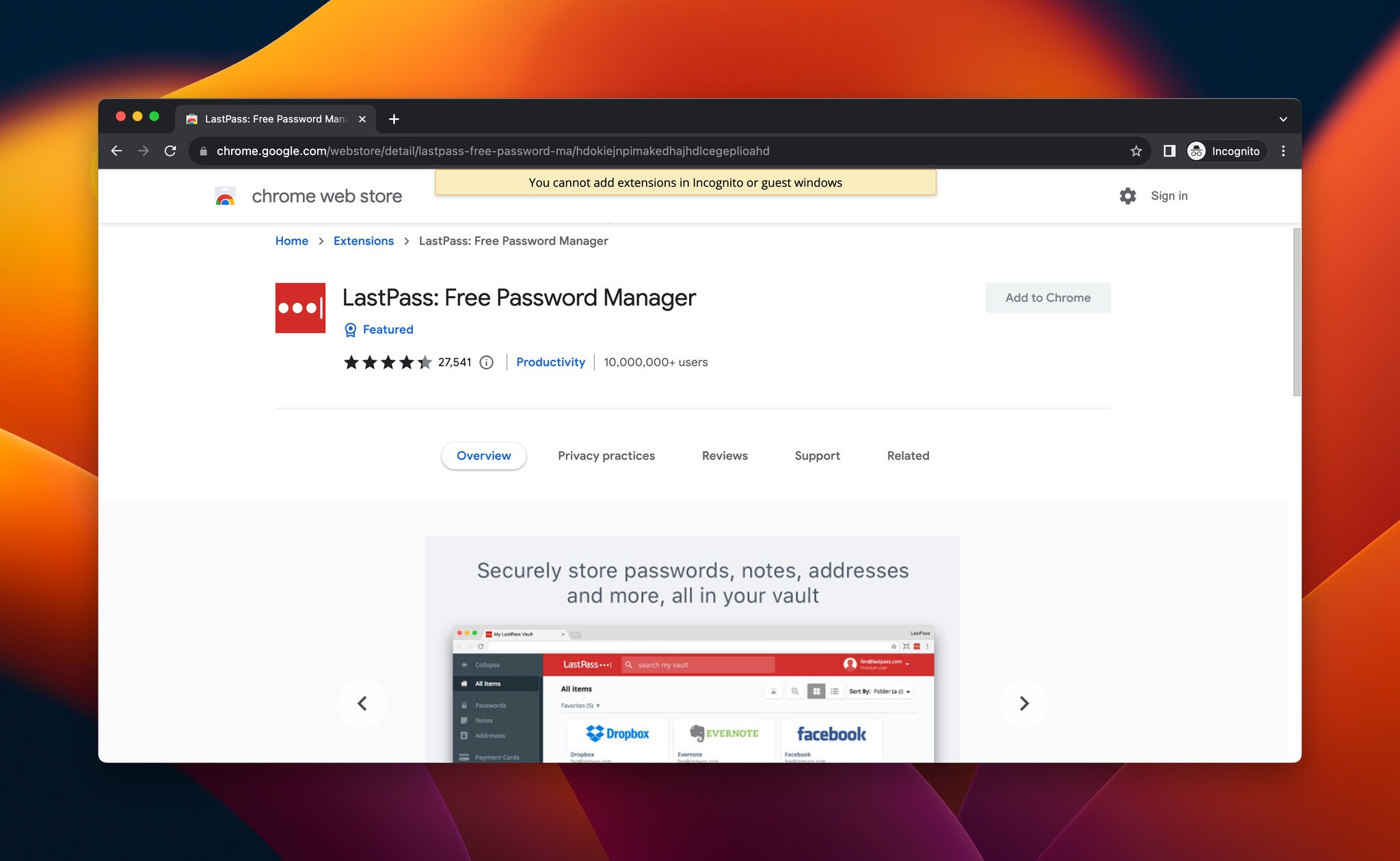Click the Sign in link in Web Store

[x=1169, y=195]
